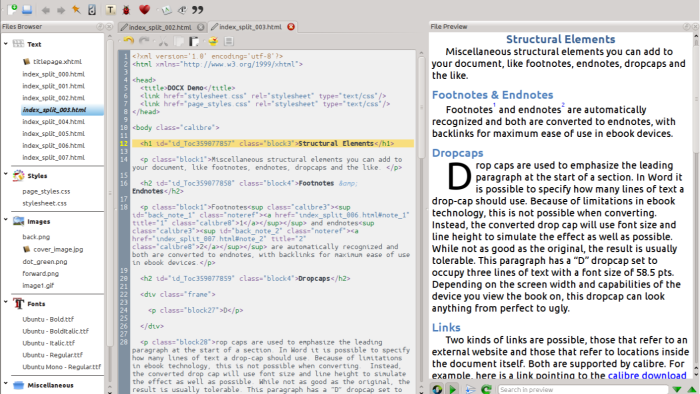The image size is (700, 394).
Task: Close the index_split_003.html tab with red X
Action: point(291,27)
